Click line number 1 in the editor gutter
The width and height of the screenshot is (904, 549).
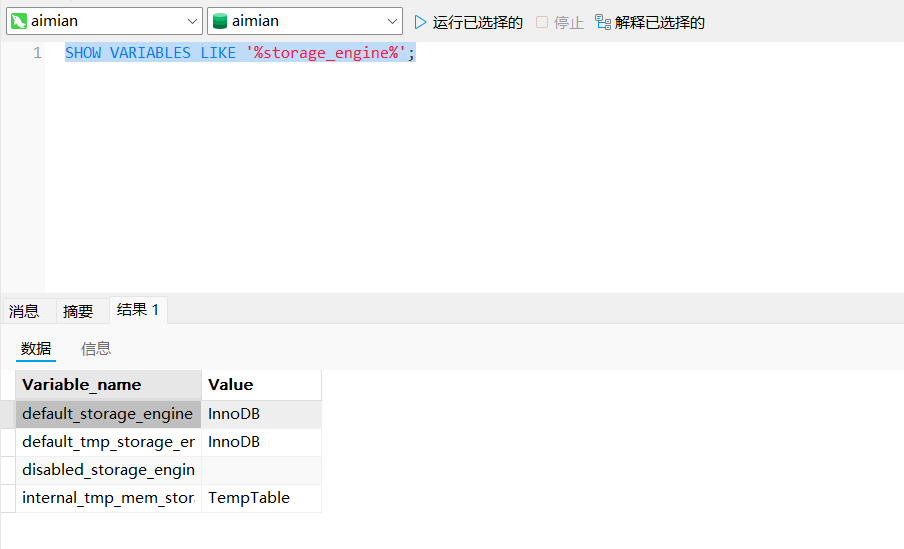click(x=37, y=53)
